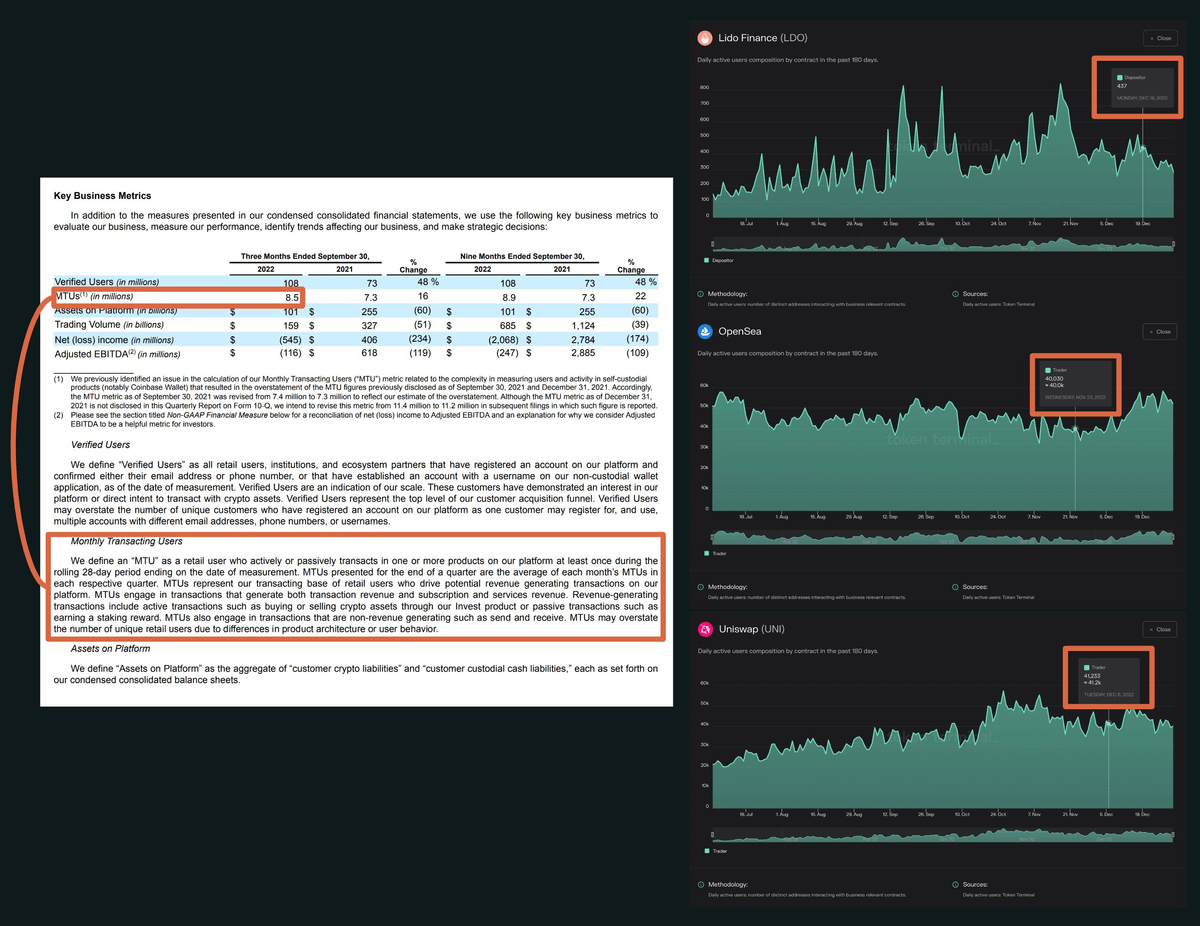Click Sources info icon in Uniswap panel

click(x=956, y=884)
